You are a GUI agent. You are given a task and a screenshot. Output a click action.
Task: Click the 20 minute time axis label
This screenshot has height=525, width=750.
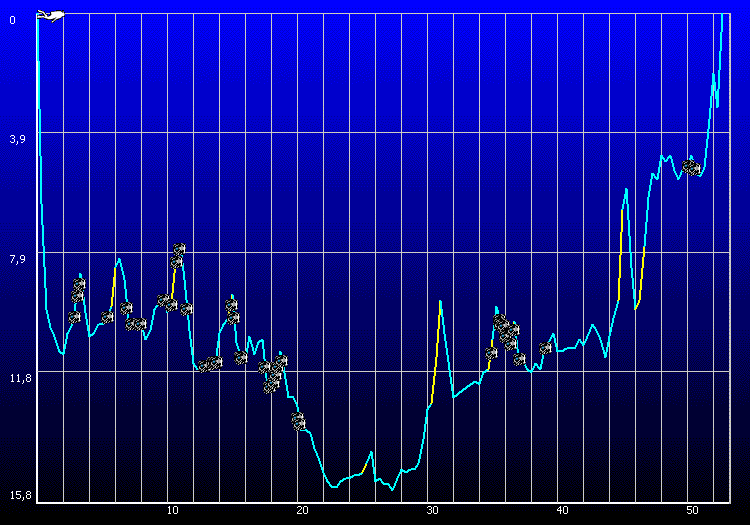click(x=302, y=511)
